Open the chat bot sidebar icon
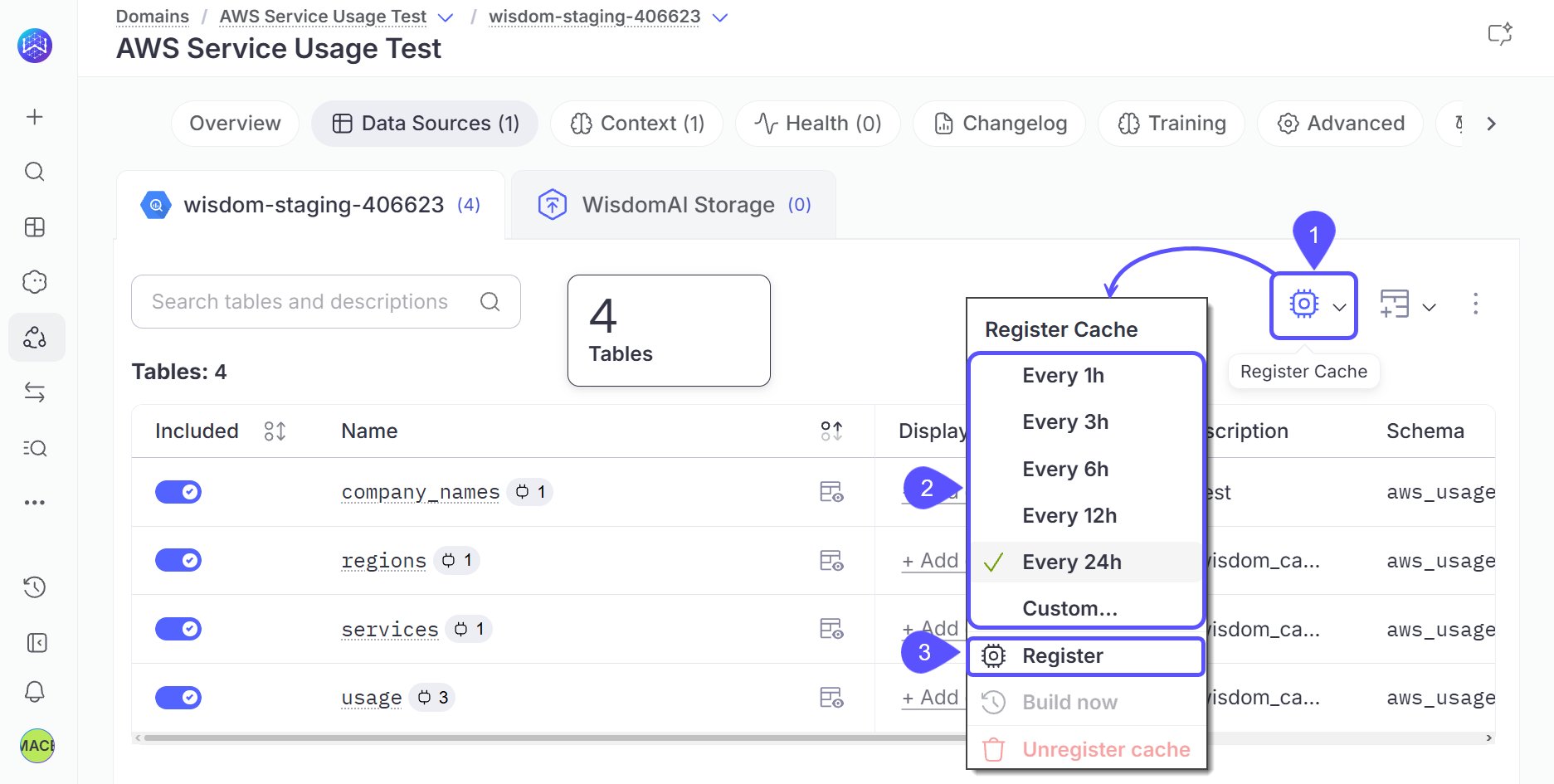The image size is (1554, 784). (35, 282)
